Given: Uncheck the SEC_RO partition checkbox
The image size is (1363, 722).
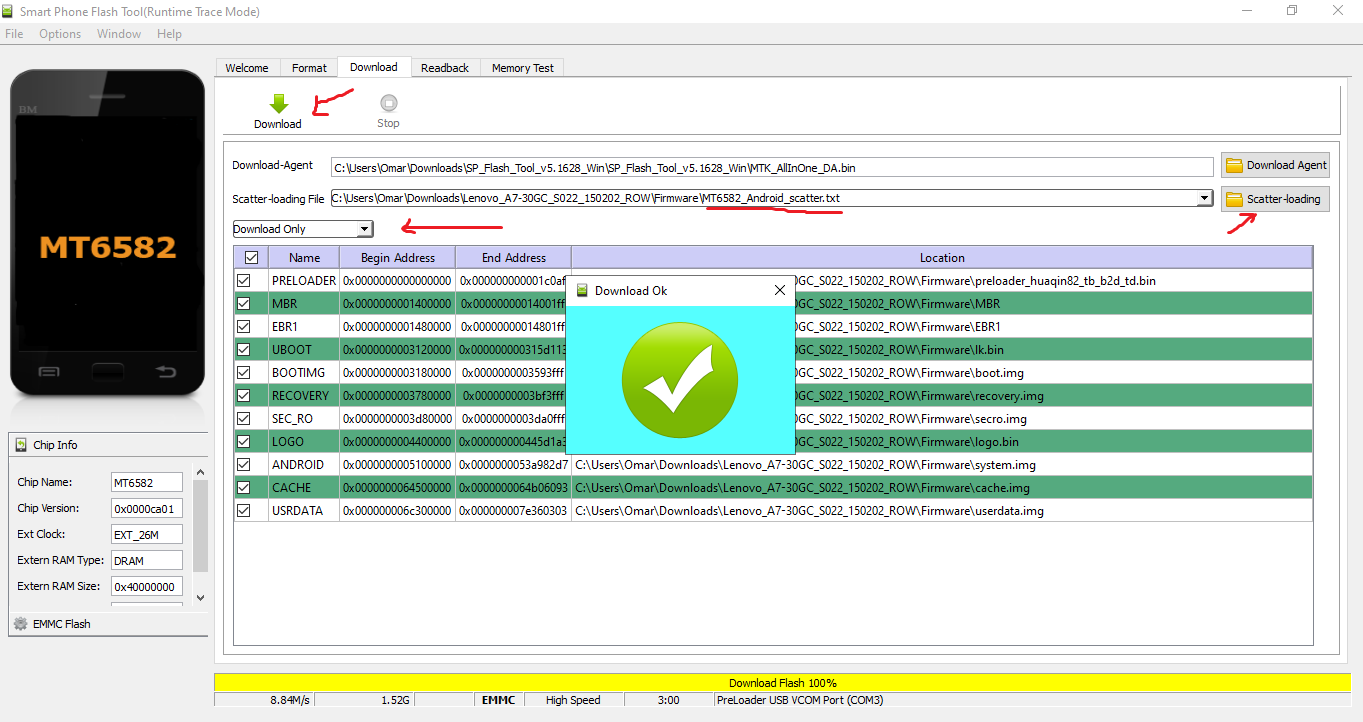Looking at the screenshot, I should tap(243, 419).
